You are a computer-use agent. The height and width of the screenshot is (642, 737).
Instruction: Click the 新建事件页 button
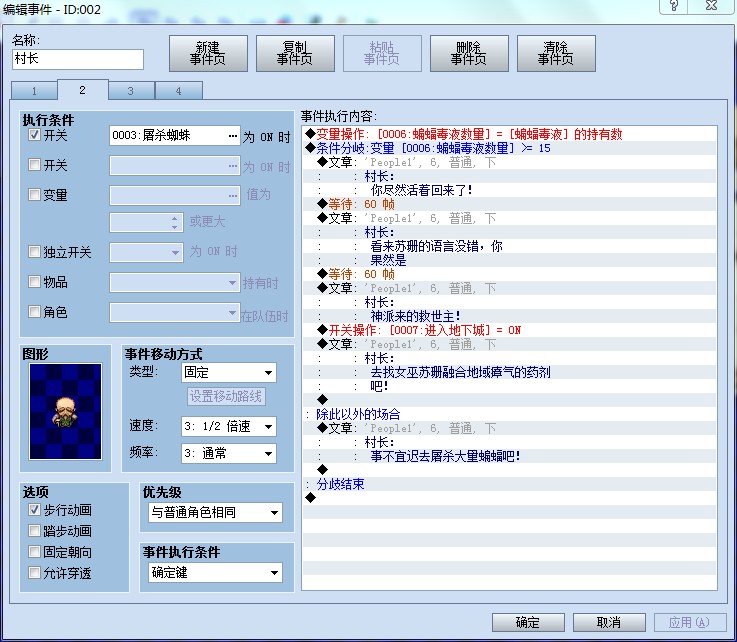click(208, 54)
